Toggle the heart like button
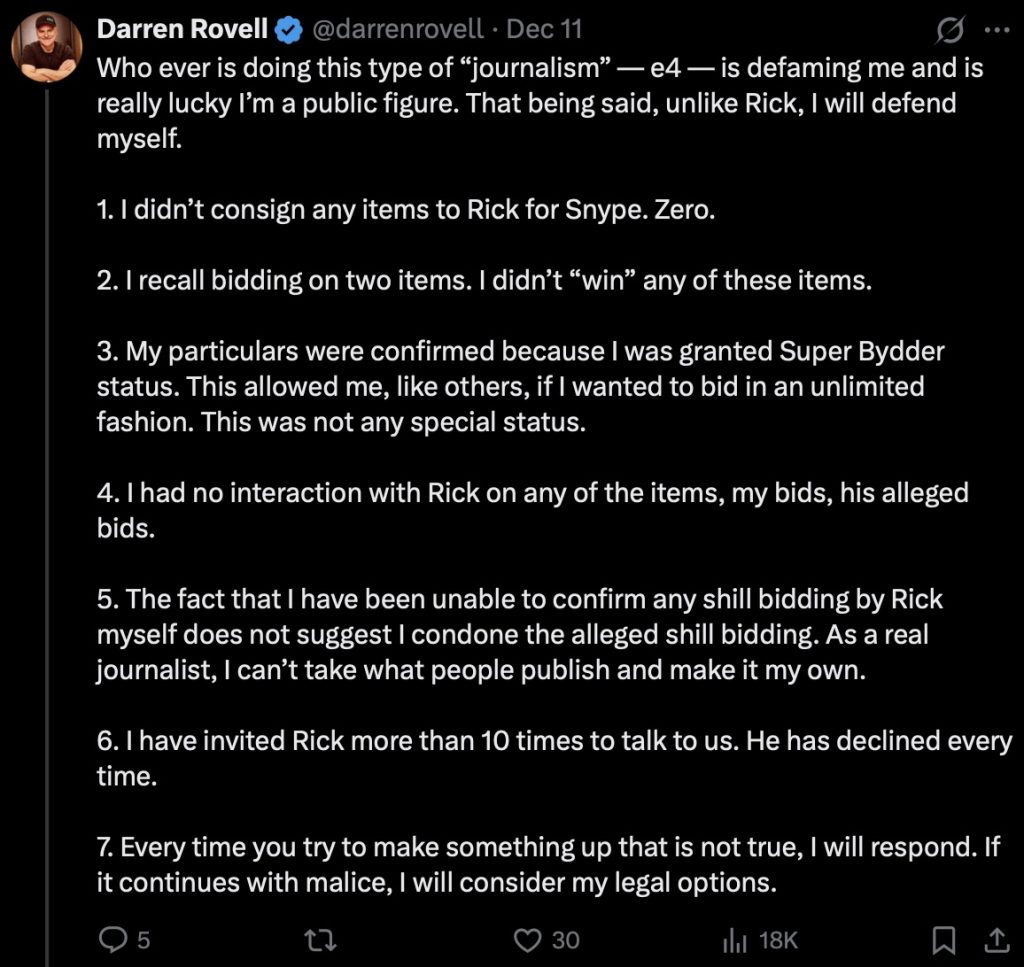1024x967 pixels. (527, 939)
